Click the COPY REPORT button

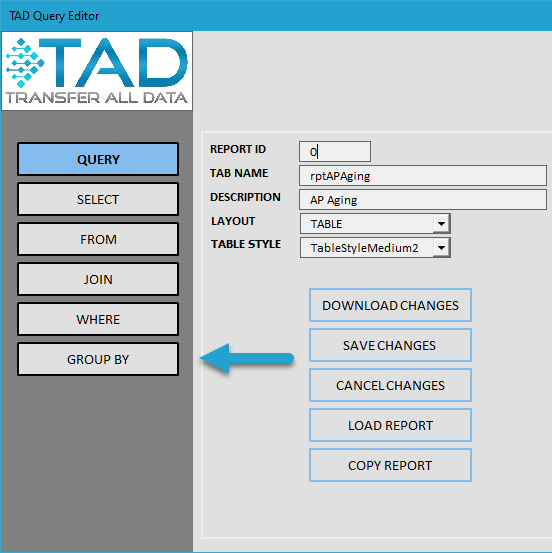[390, 465]
